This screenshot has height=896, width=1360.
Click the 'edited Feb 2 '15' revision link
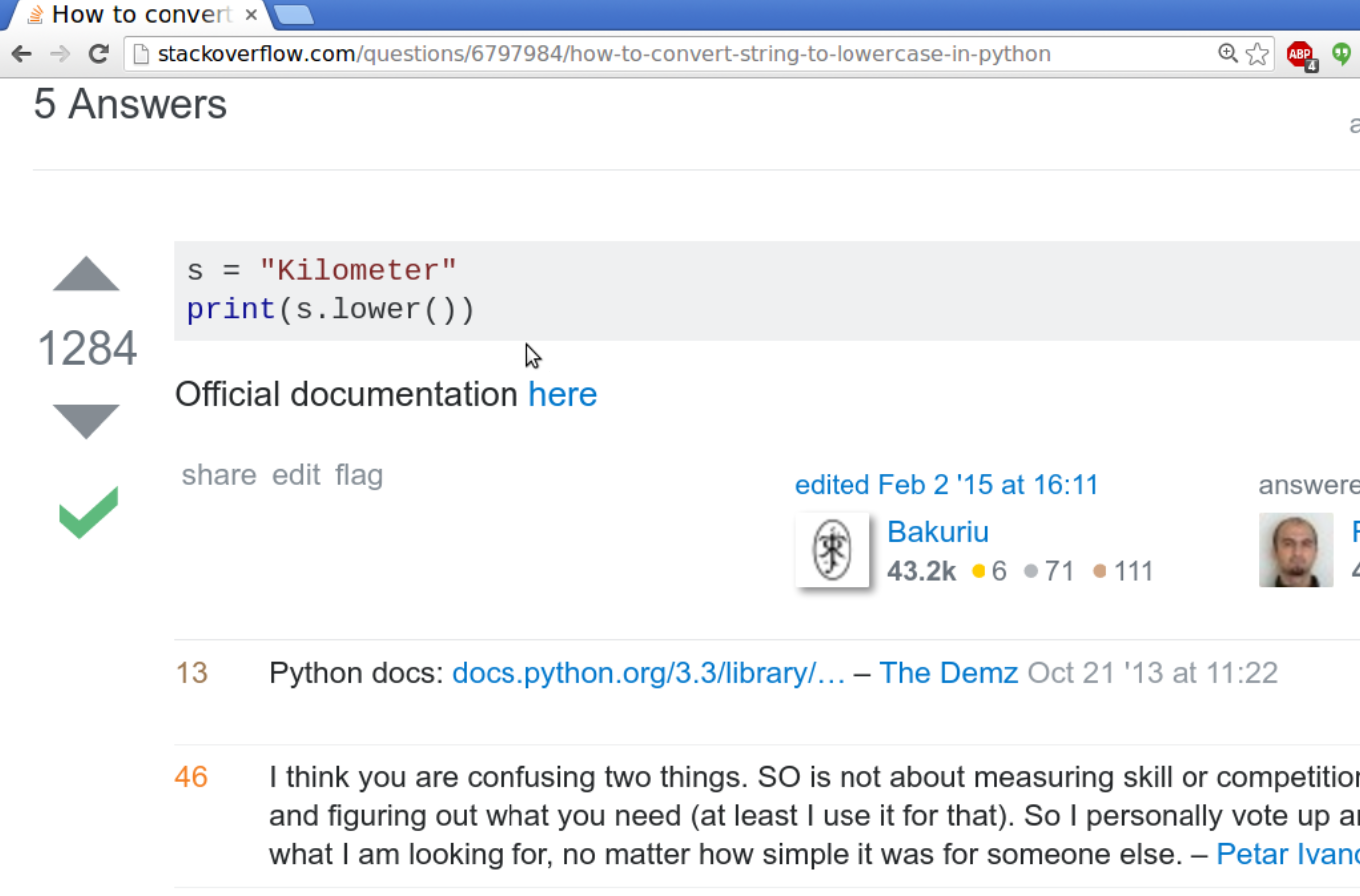coord(945,484)
